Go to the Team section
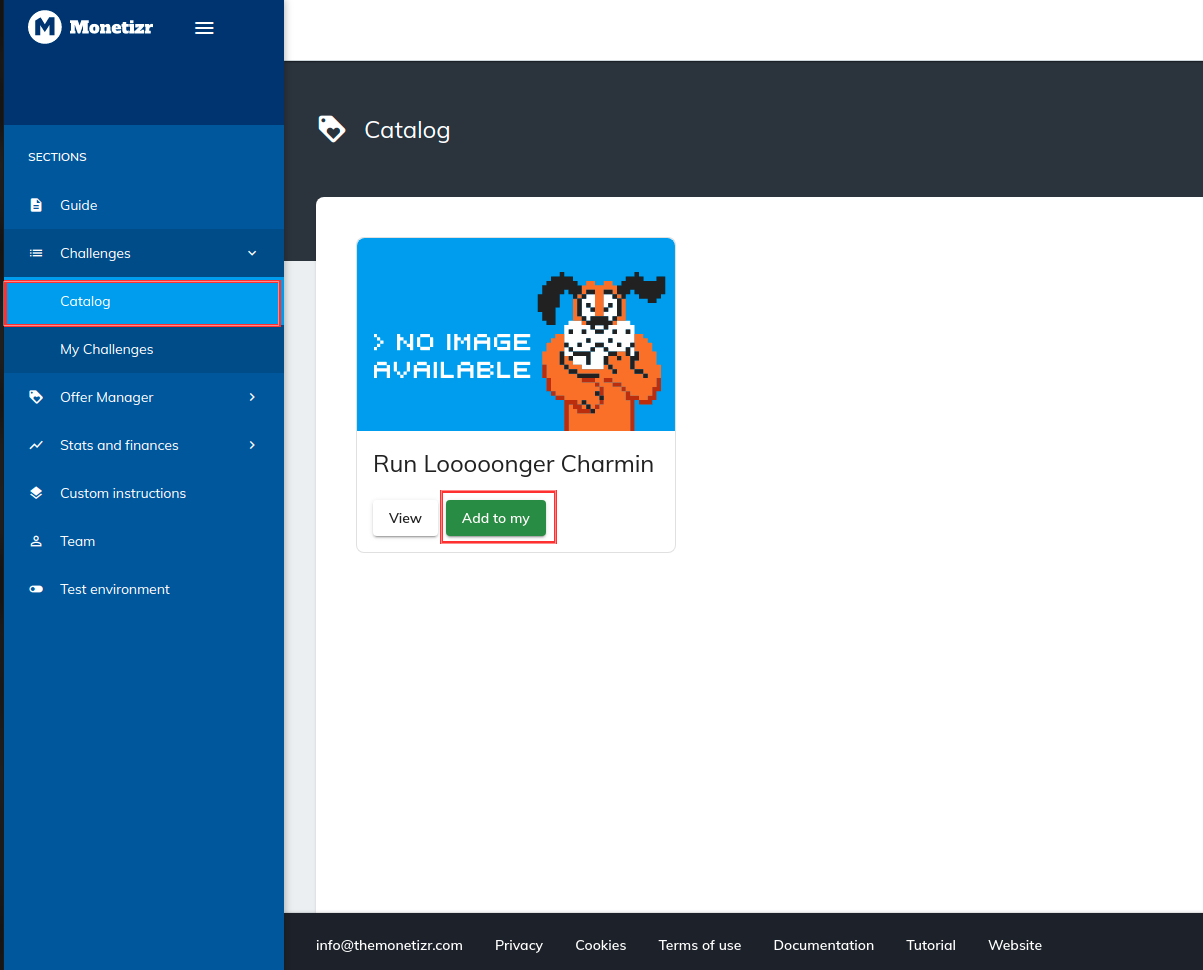1203x970 pixels. (144, 541)
